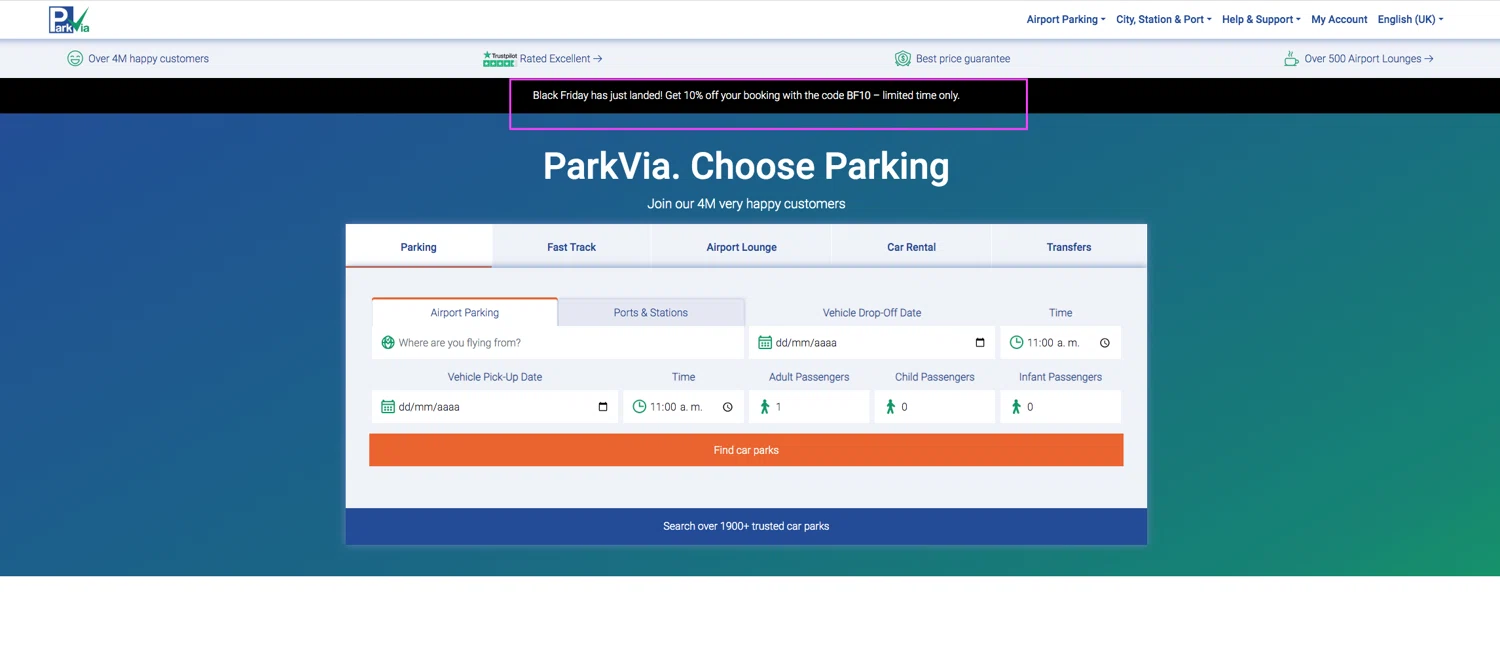Open Over 500 Airport Lounges link

point(1369,59)
